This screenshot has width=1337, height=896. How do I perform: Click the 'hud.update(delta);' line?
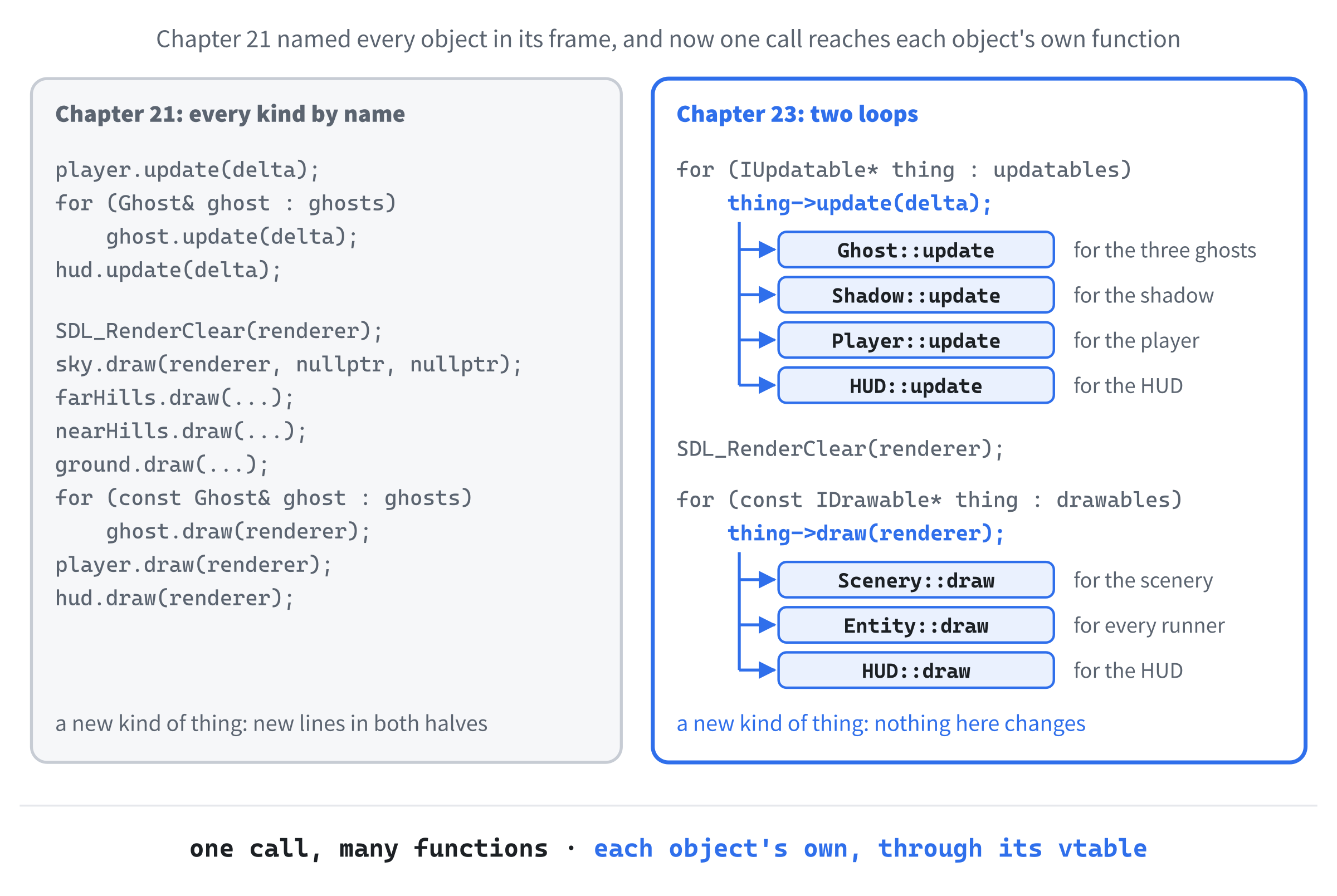[x=168, y=270]
